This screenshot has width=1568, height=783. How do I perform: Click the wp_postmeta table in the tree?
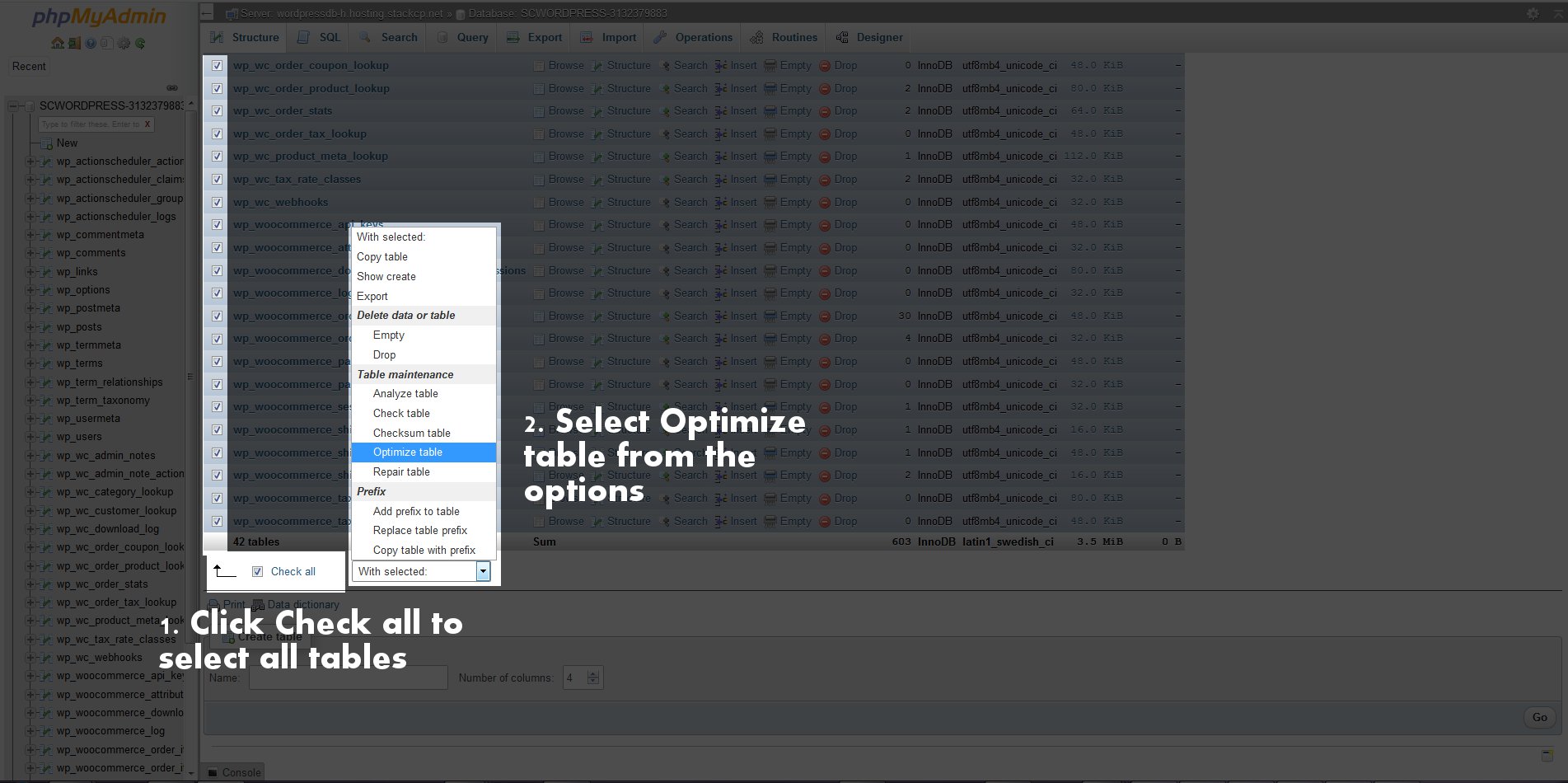coord(88,308)
